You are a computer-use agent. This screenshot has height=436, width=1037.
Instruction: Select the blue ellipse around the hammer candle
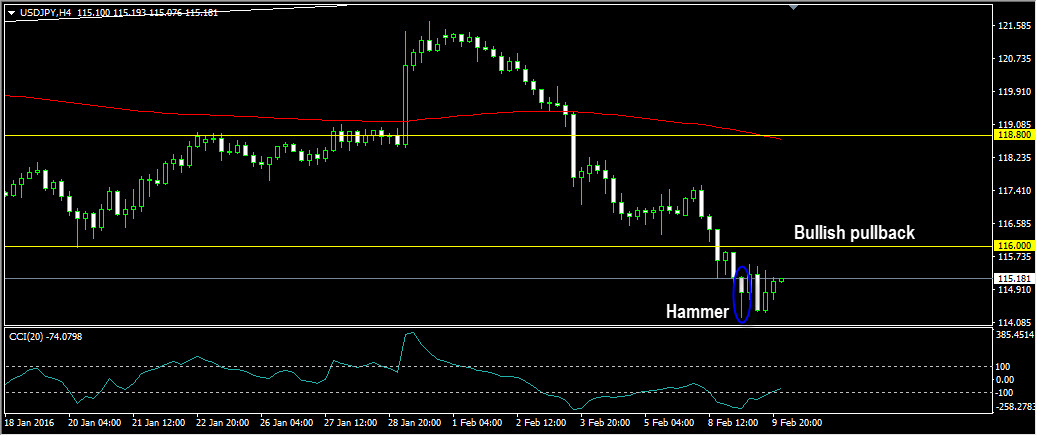[741, 295]
